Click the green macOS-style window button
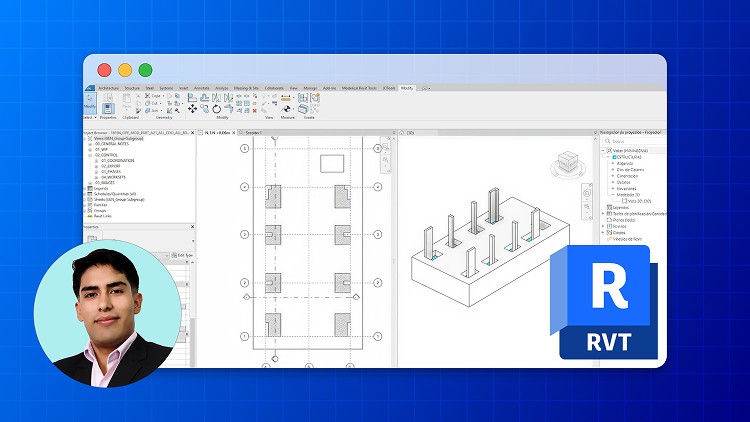Image resolution: width=750 pixels, height=422 pixels. pyautogui.click(x=145, y=70)
